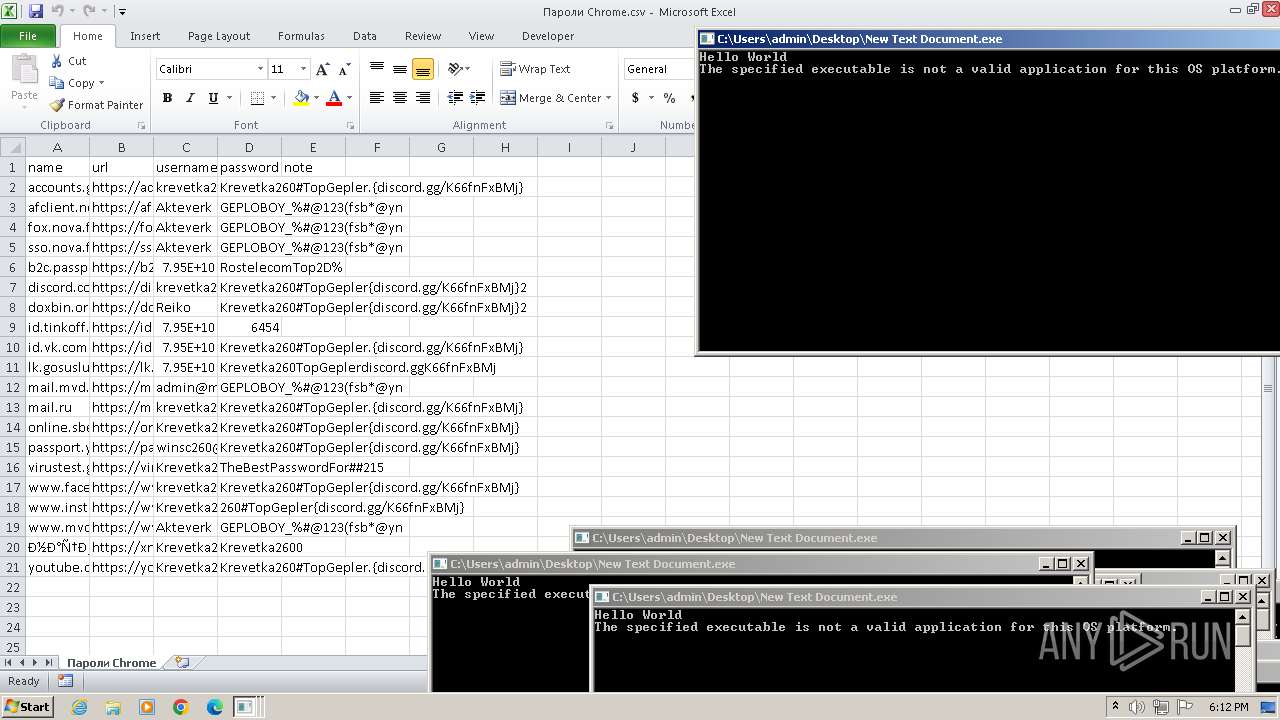
Task: Open the File tab
Action: click(28, 36)
